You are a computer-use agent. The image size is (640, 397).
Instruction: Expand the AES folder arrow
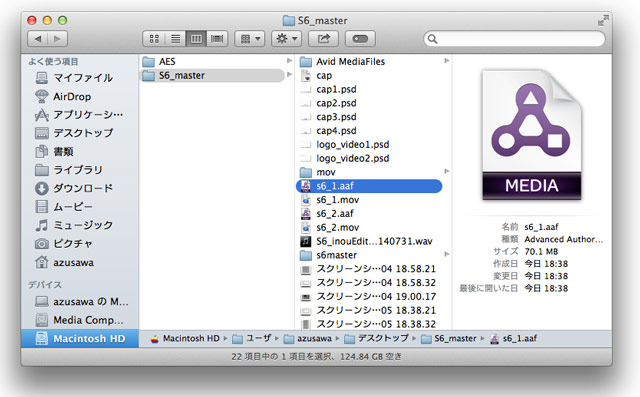click(289, 61)
